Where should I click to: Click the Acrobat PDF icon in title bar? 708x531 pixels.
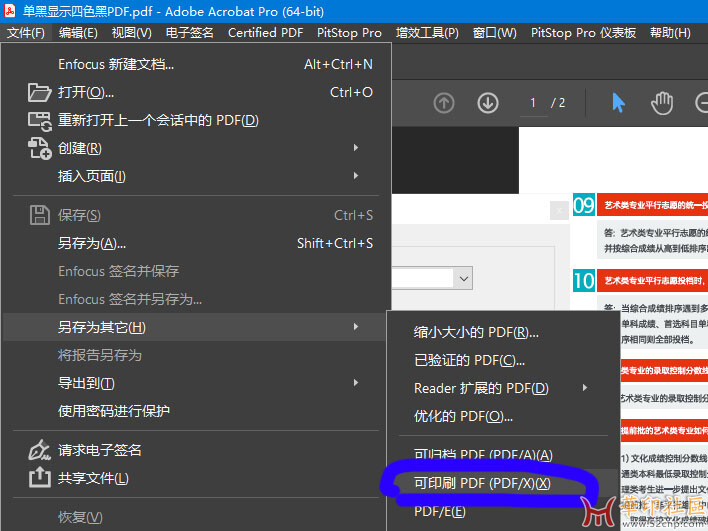click(10, 11)
